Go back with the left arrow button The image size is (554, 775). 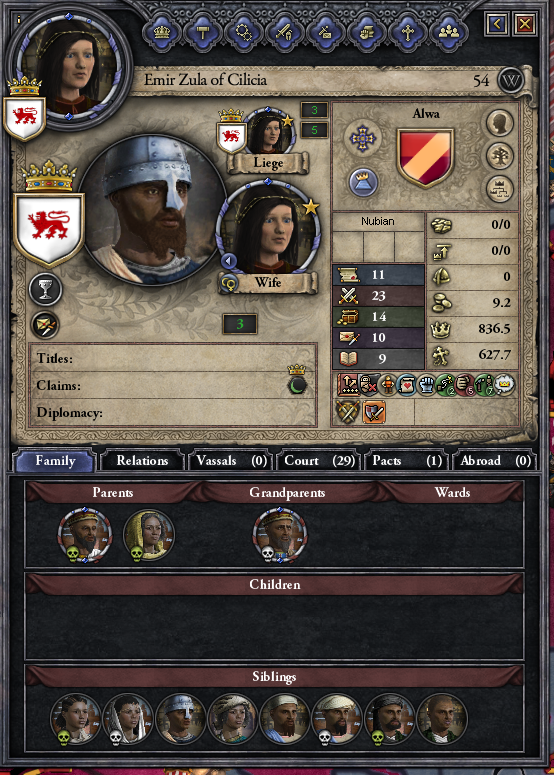(x=497, y=23)
